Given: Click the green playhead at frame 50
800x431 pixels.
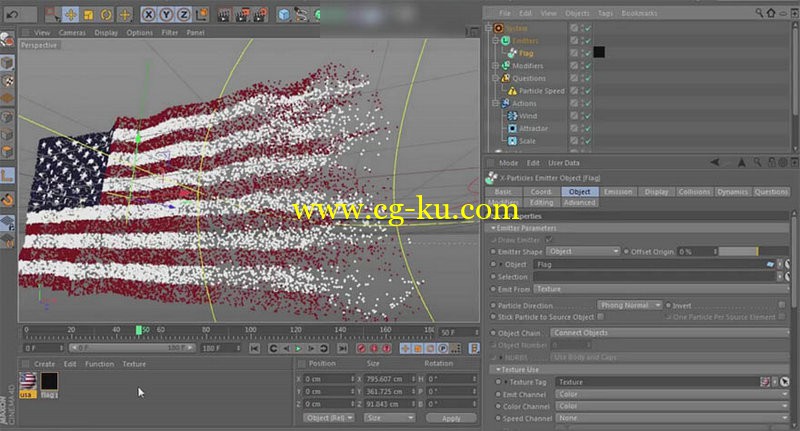Looking at the screenshot, I should pos(138,330).
